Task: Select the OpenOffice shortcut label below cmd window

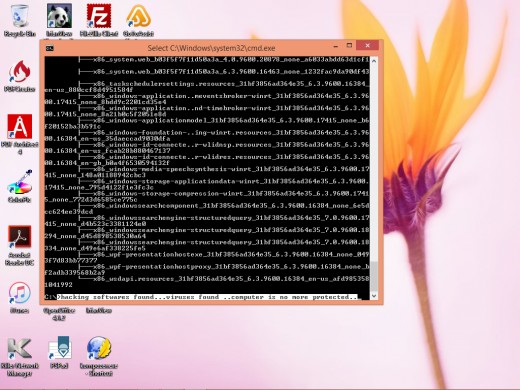Action: pos(59,314)
